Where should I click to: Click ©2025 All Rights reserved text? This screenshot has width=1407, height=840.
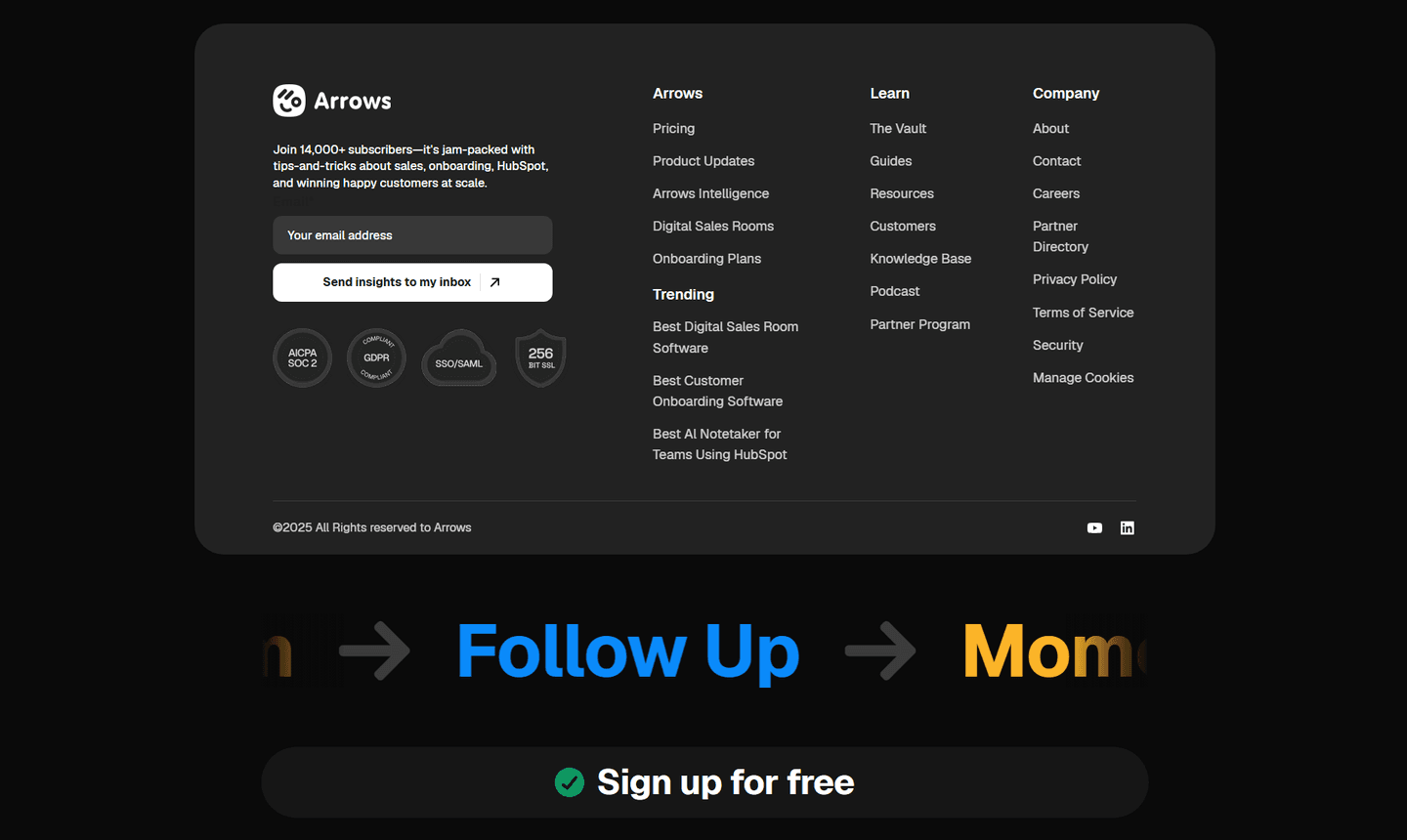pyautogui.click(x=372, y=527)
